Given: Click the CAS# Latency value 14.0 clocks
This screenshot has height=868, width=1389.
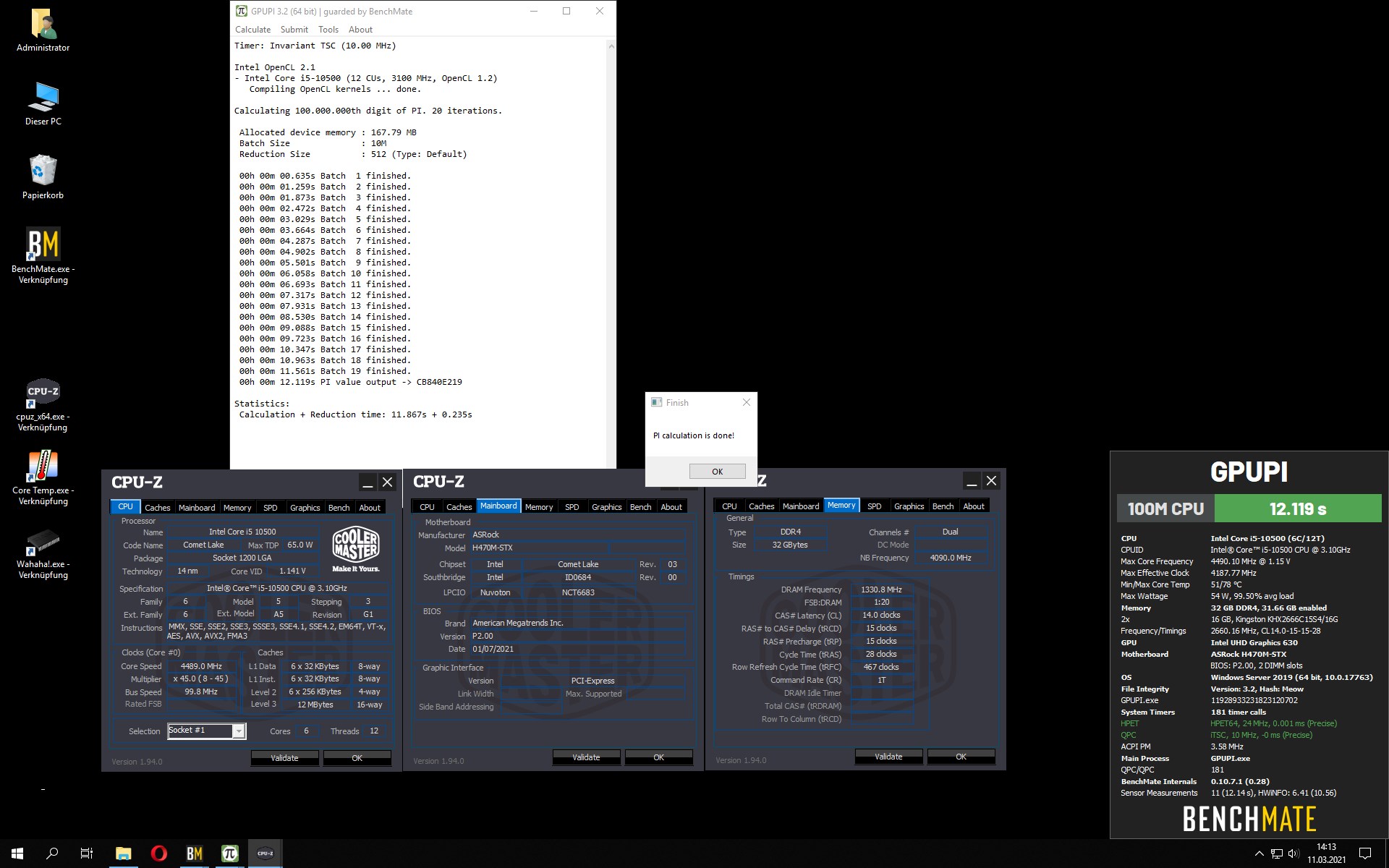Looking at the screenshot, I should 881,615.
